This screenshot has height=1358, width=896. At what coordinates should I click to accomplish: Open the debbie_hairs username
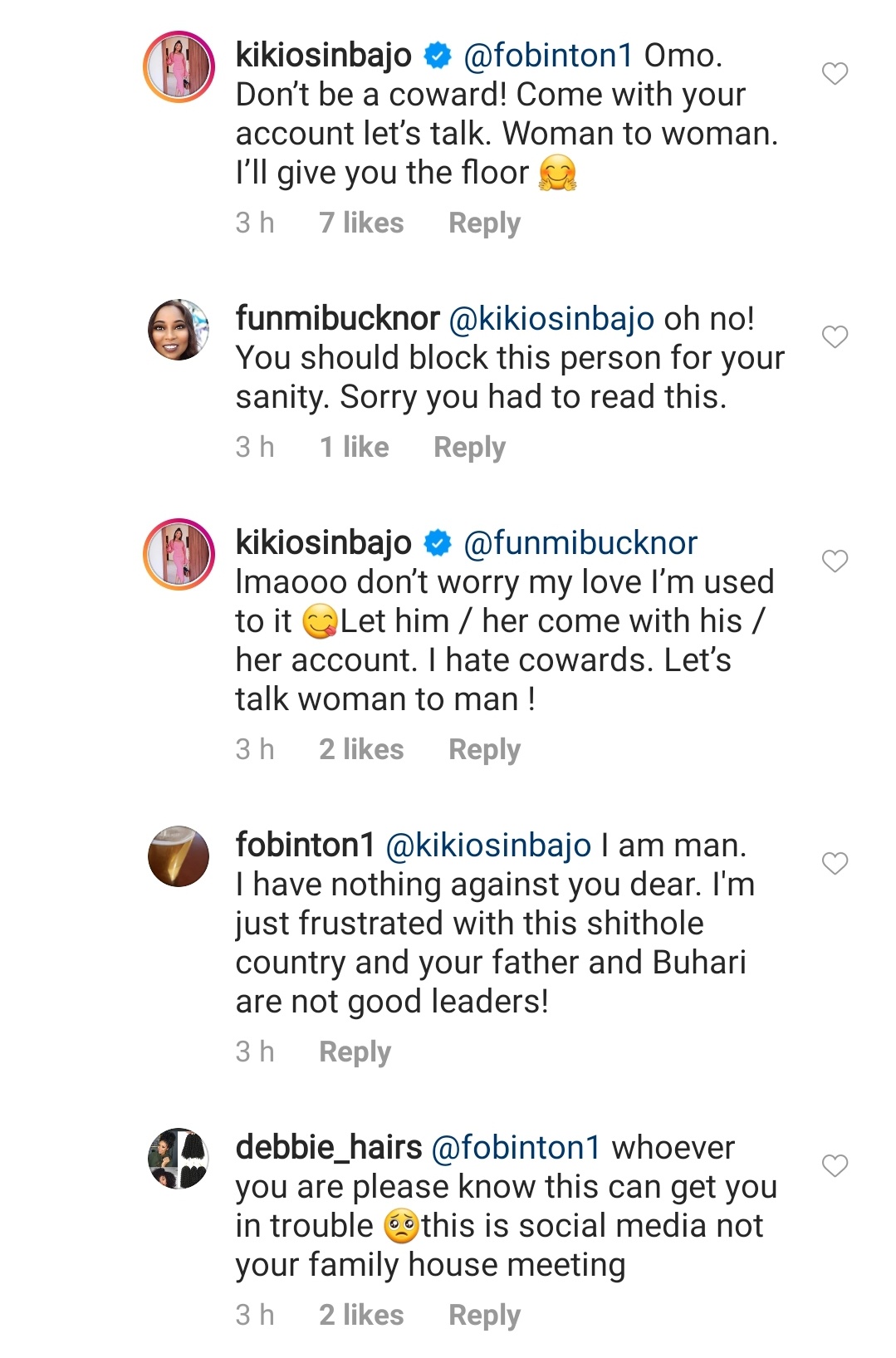tap(329, 1147)
